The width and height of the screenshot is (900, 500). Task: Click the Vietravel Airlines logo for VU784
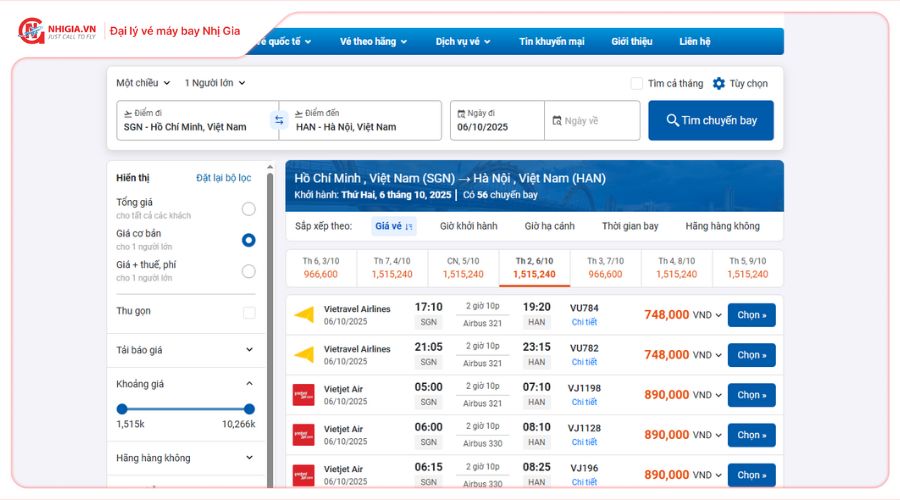pyautogui.click(x=304, y=315)
